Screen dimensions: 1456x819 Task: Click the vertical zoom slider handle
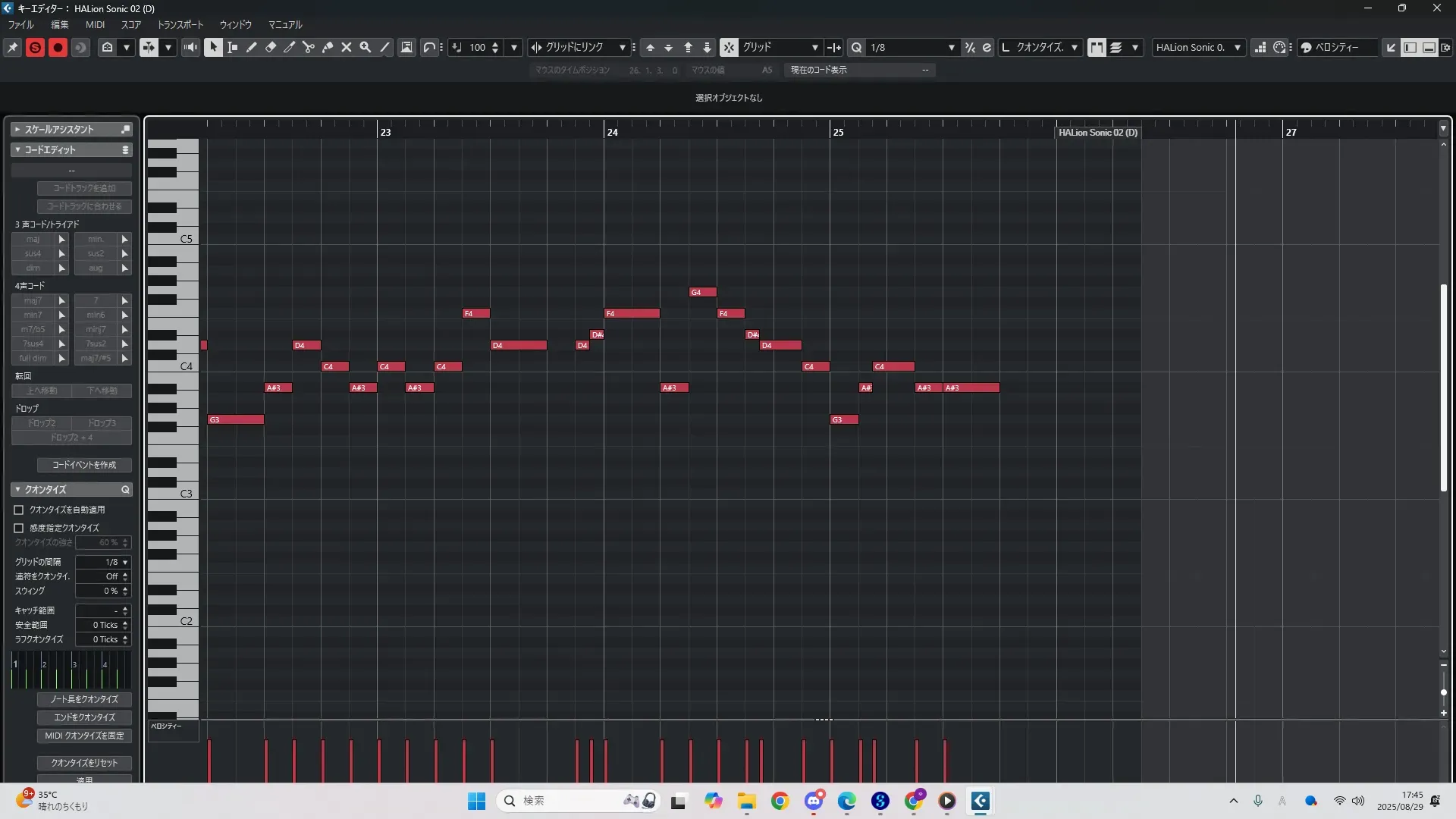pyautogui.click(x=1444, y=692)
